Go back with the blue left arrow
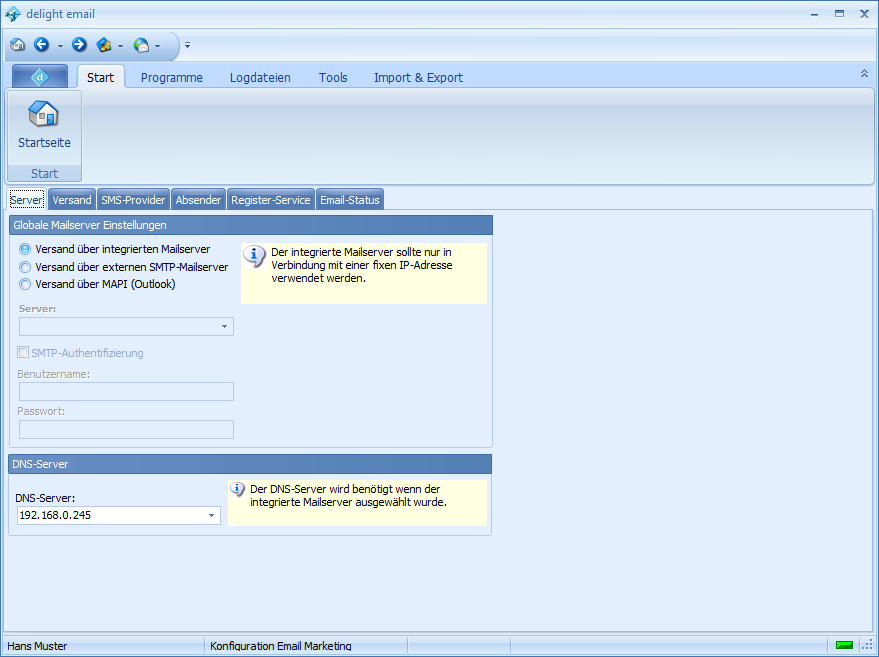The image size is (879, 657). tap(41, 45)
